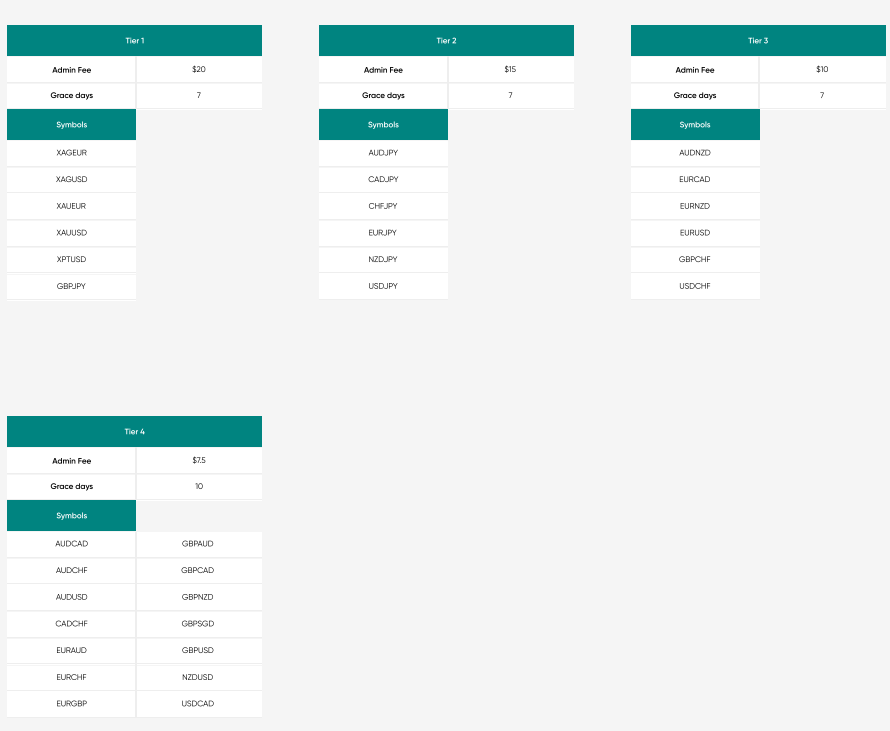Click the Tier 3 table header
The height and width of the screenshot is (731, 890).
(758, 41)
